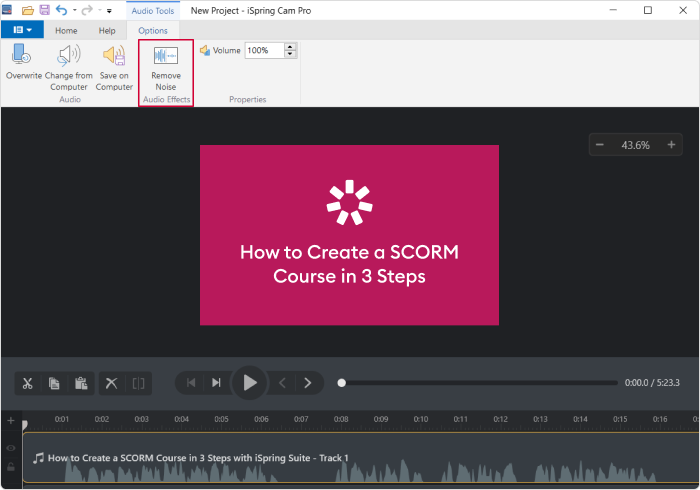Toggle Track 1 visibility eye
This screenshot has height=490, width=700.
(x=11, y=448)
